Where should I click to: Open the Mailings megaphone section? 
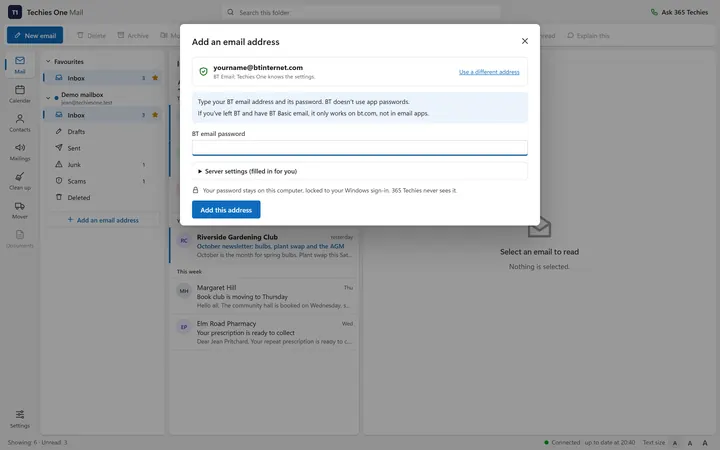[20, 152]
